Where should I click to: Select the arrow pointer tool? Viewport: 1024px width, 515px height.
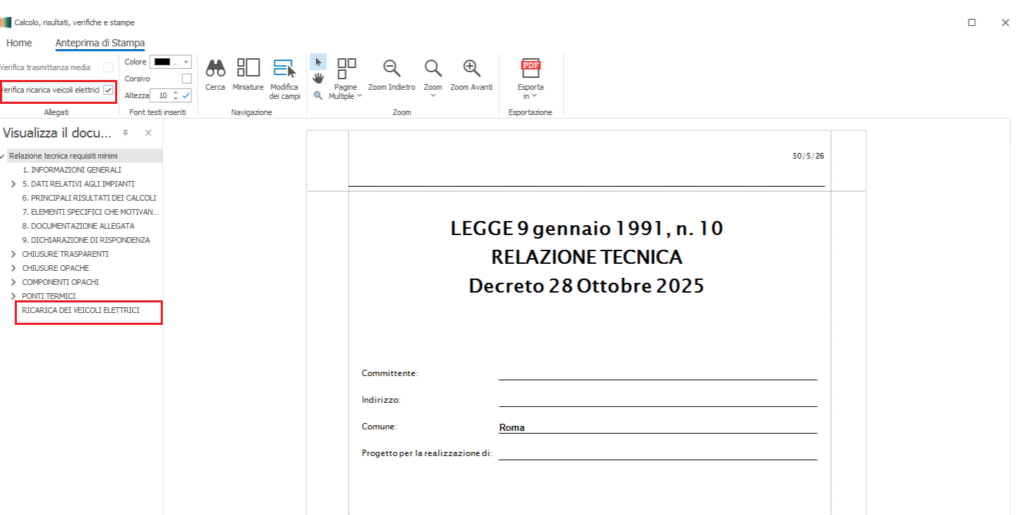tap(318, 62)
